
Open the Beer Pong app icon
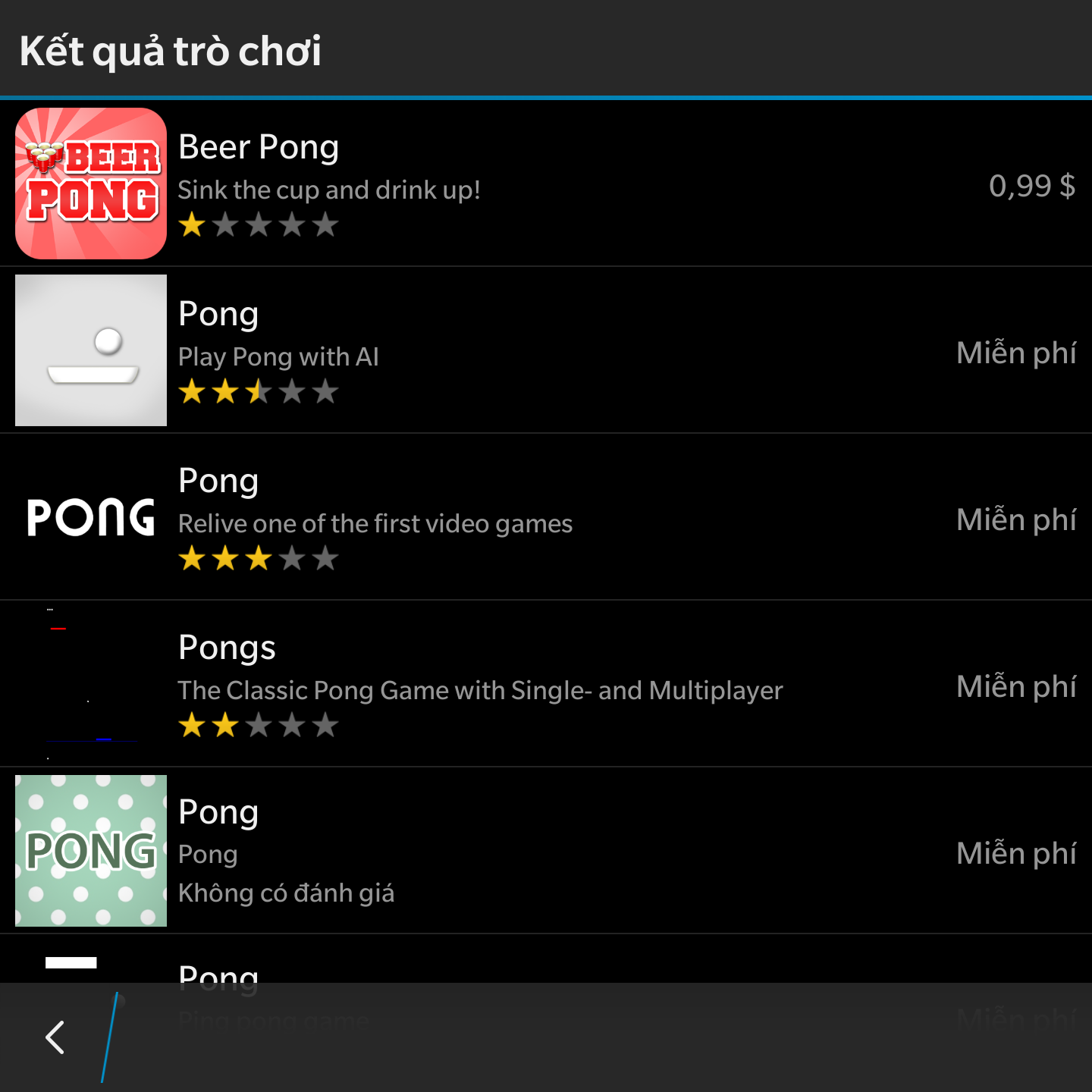tap(91, 184)
